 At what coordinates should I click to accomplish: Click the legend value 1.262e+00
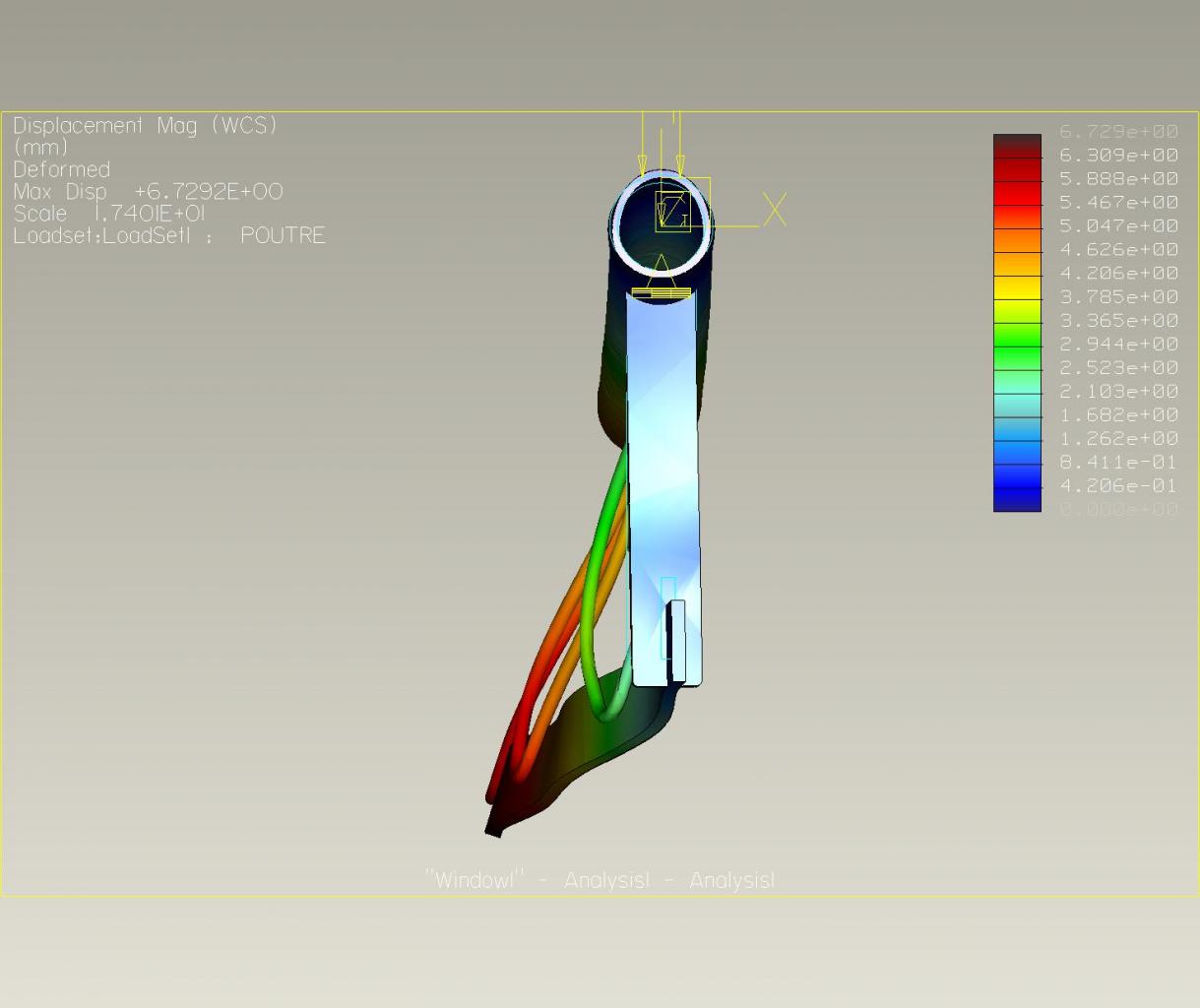(x=1118, y=438)
